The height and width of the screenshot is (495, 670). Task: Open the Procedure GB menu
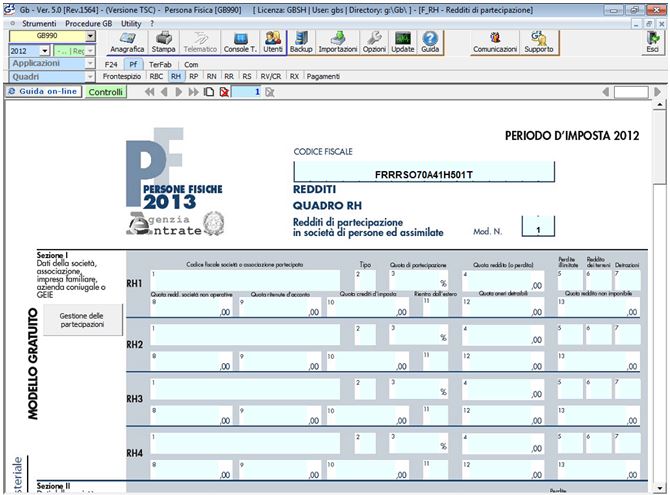coord(88,24)
